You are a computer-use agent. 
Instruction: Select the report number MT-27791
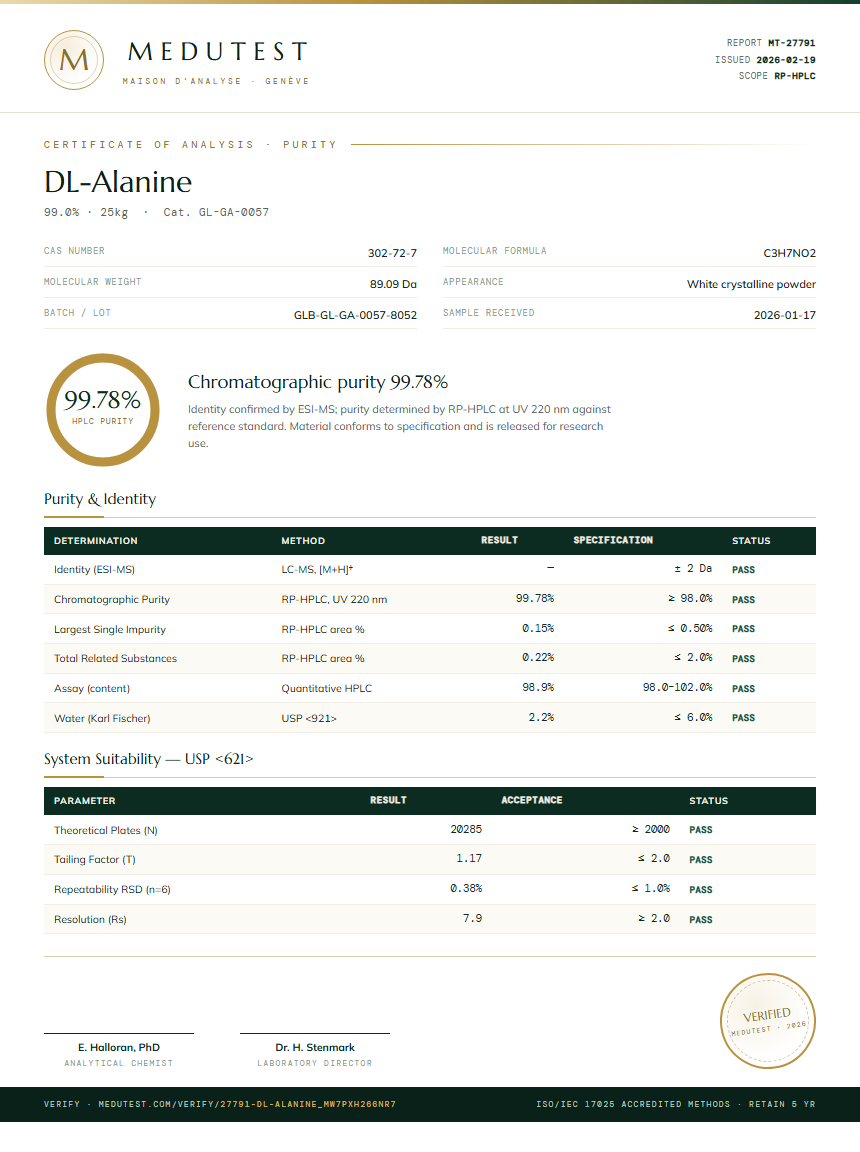coord(792,43)
